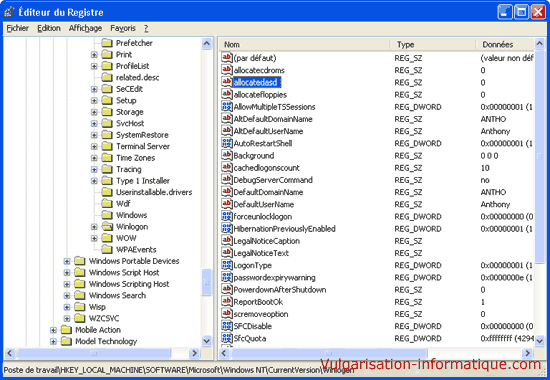
Task: Expand the Time Zones key
Action: coord(94,158)
